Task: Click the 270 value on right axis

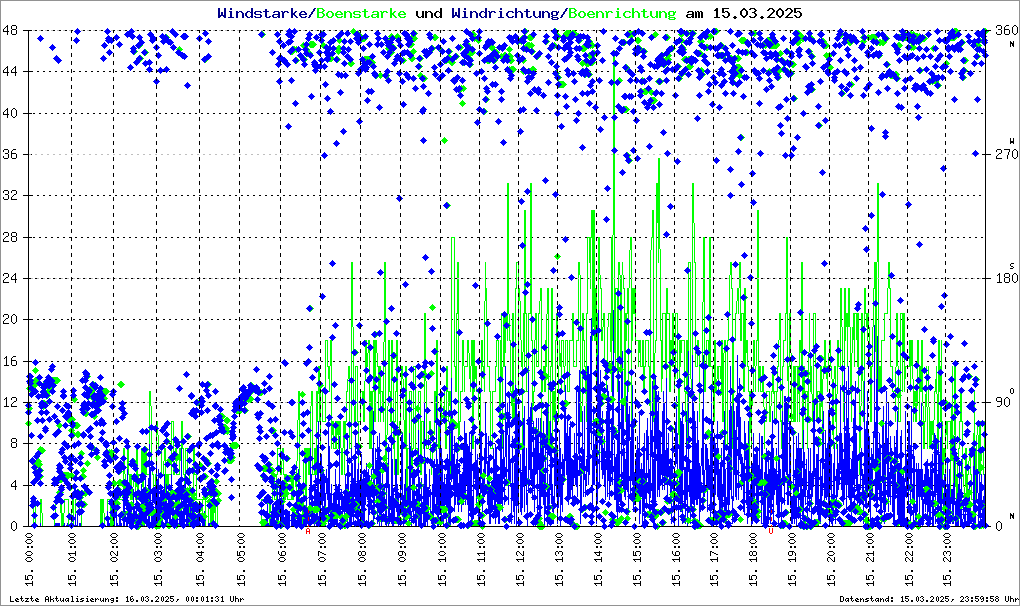Action: click(999, 155)
